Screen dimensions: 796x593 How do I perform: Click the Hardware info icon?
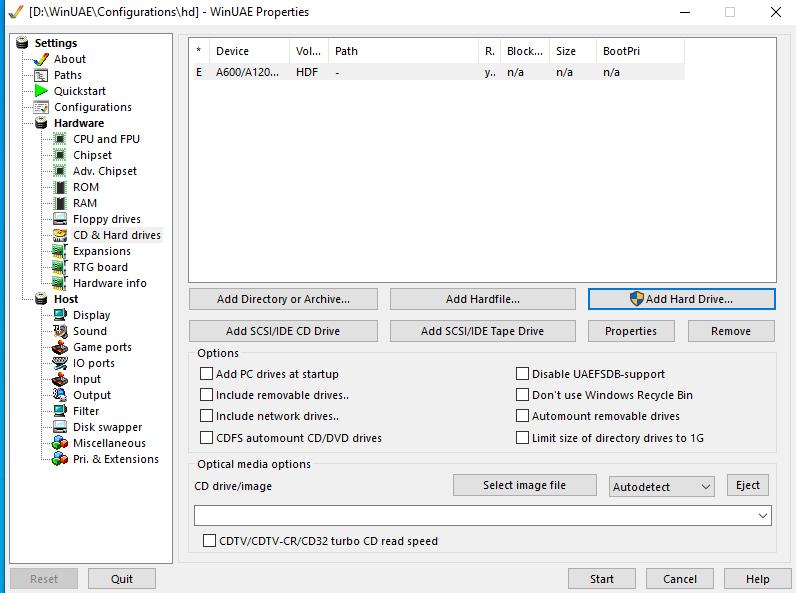click(x=60, y=283)
